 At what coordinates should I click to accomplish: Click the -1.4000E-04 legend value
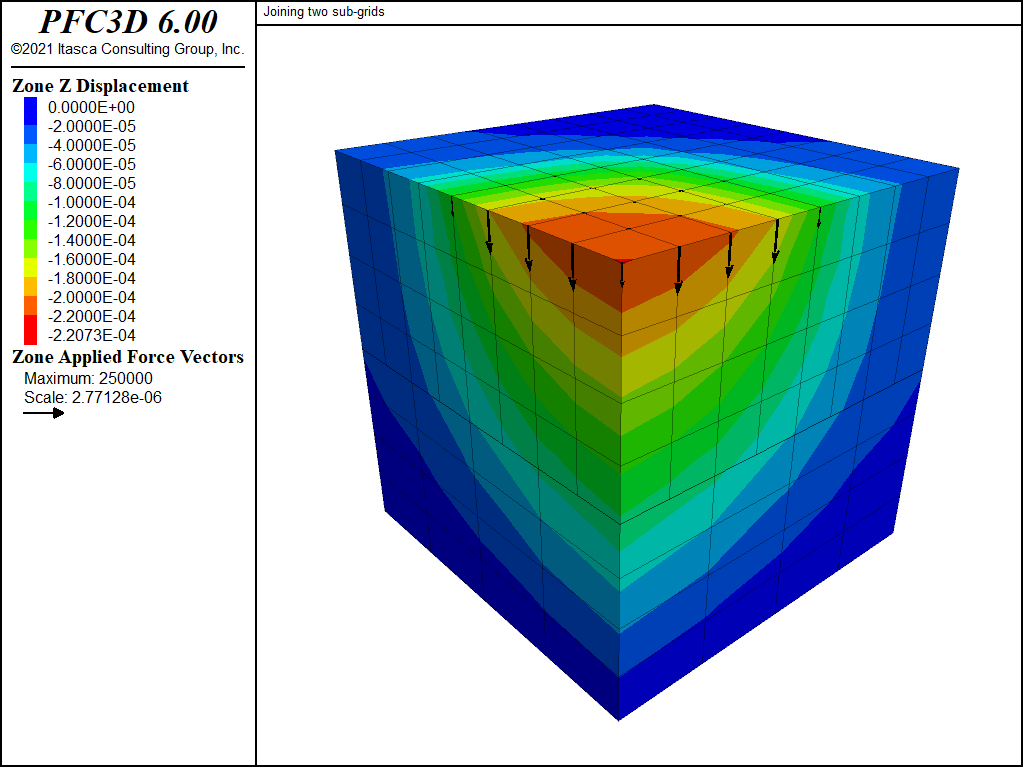91,240
